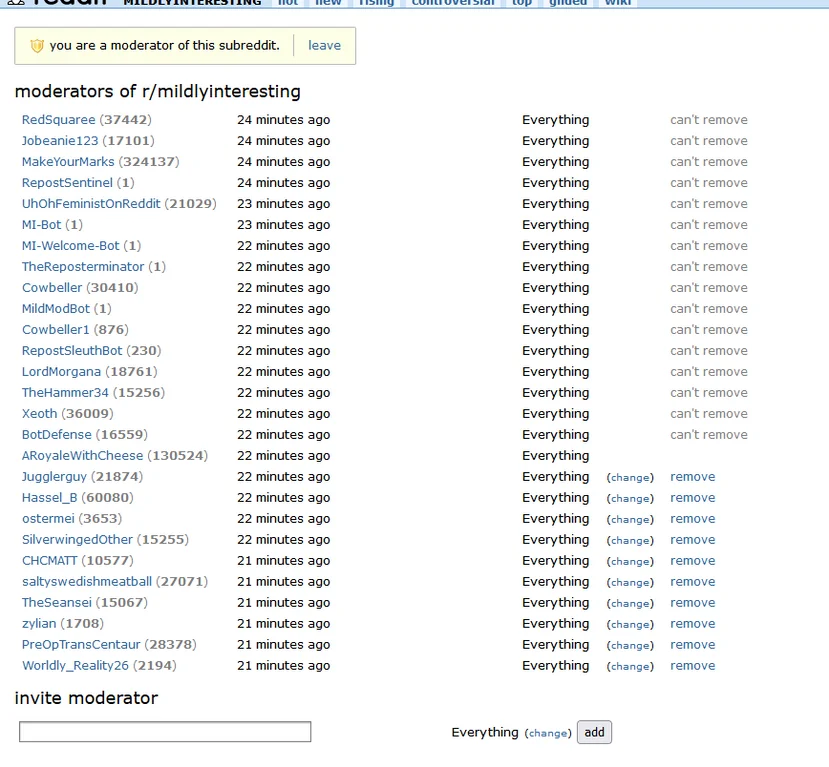The height and width of the screenshot is (767, 829).
Task: Click the moderator shield icon
Action: tap(37, 46)
